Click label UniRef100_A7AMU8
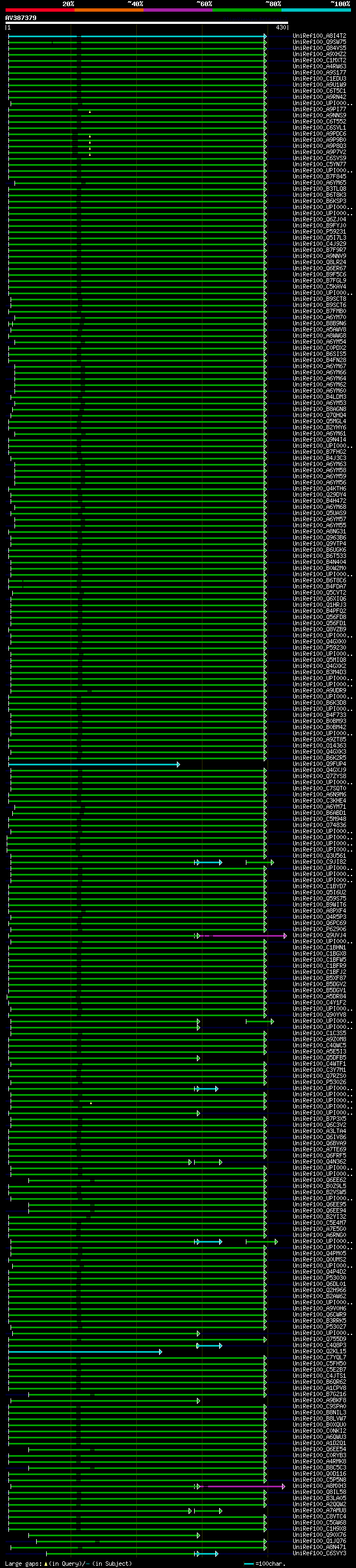 pos(319,1511)
